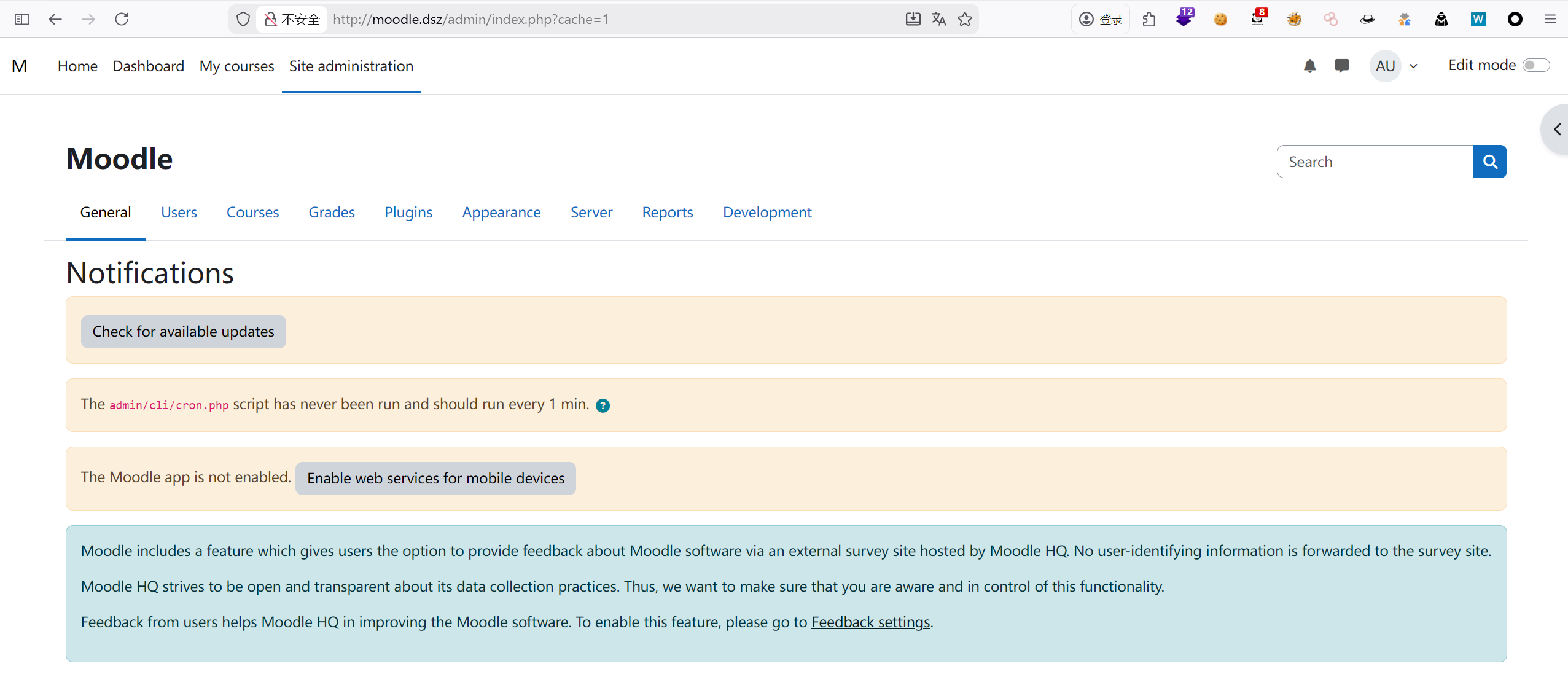Toggle the Edit mode switch
This screenshot has height=677, width=1568.
[x=1535, y=65]
